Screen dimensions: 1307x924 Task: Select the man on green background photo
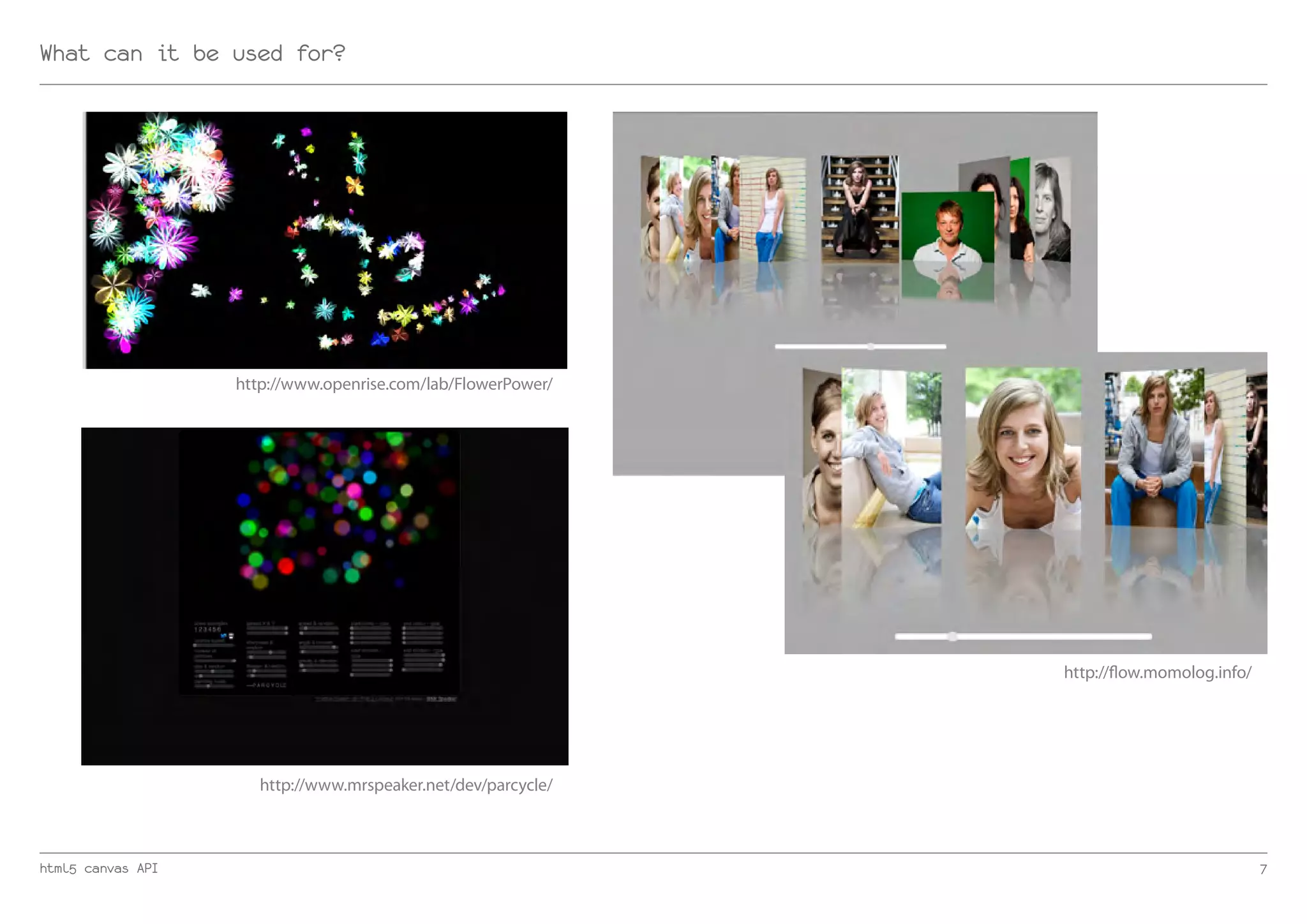(x=948, y=227)
